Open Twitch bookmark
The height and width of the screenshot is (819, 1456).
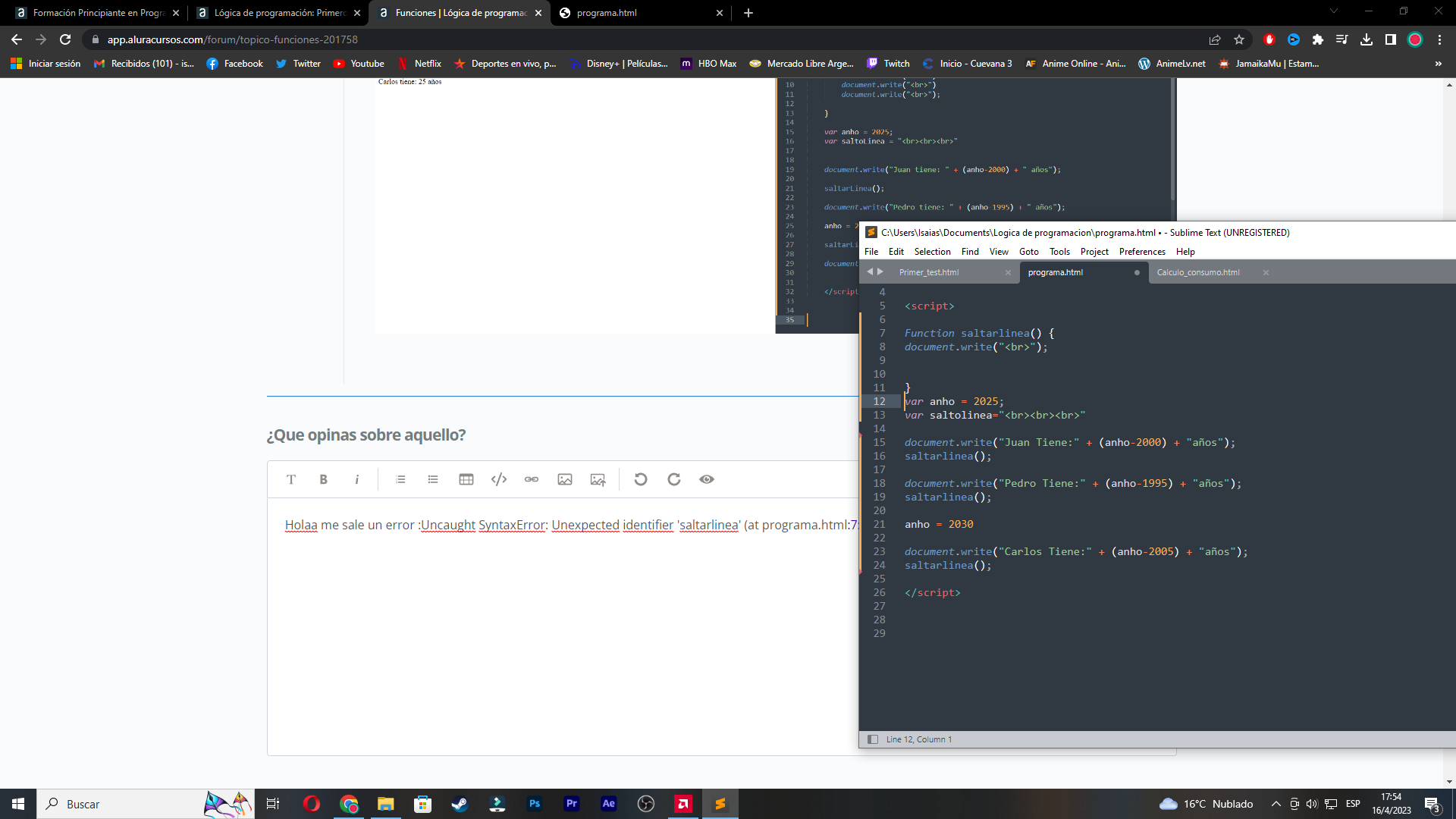(x=888, y=64)
